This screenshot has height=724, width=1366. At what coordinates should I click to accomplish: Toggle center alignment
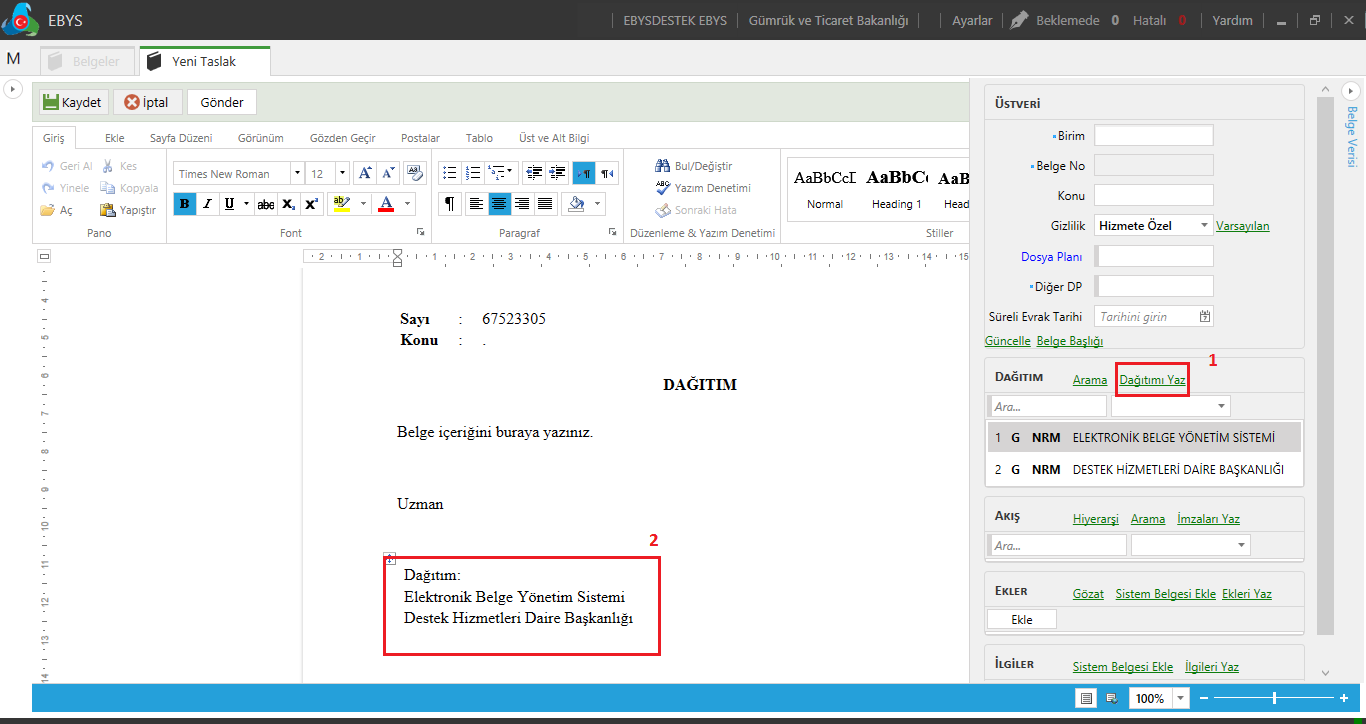(x=499, y=204)
